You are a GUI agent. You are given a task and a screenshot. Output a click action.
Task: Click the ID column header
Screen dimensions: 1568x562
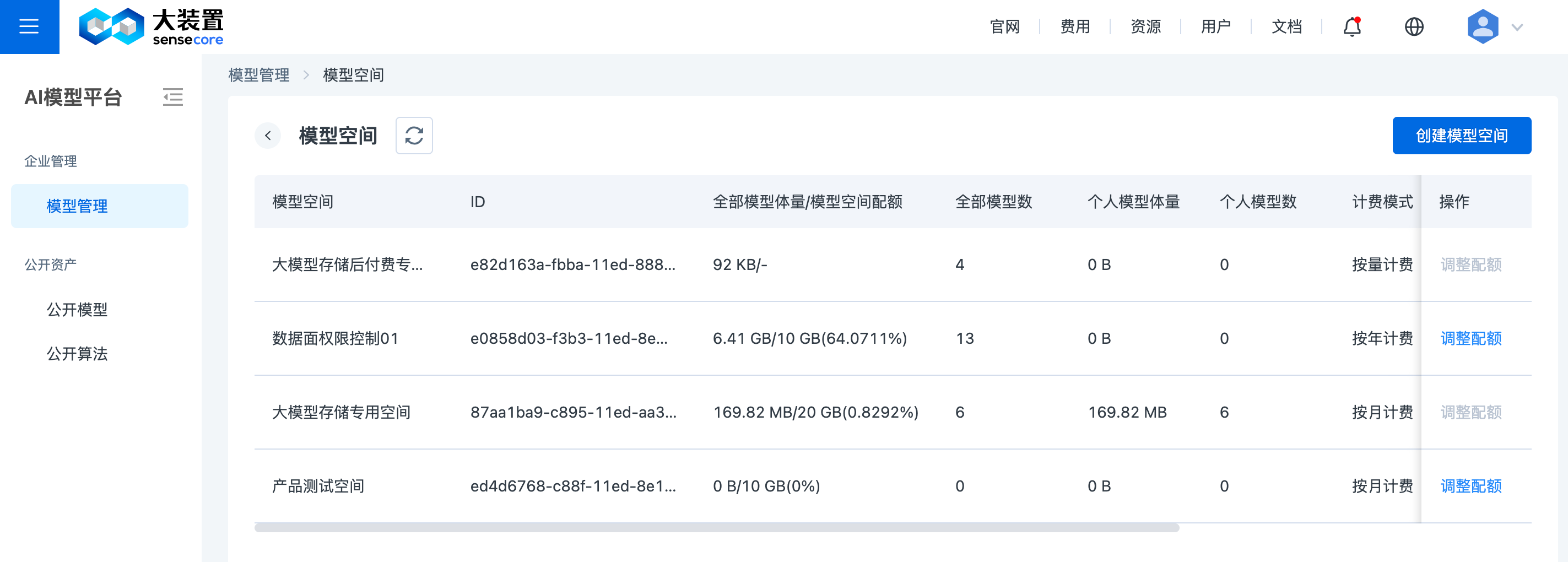pyautogui.click(x=478, y=202)
